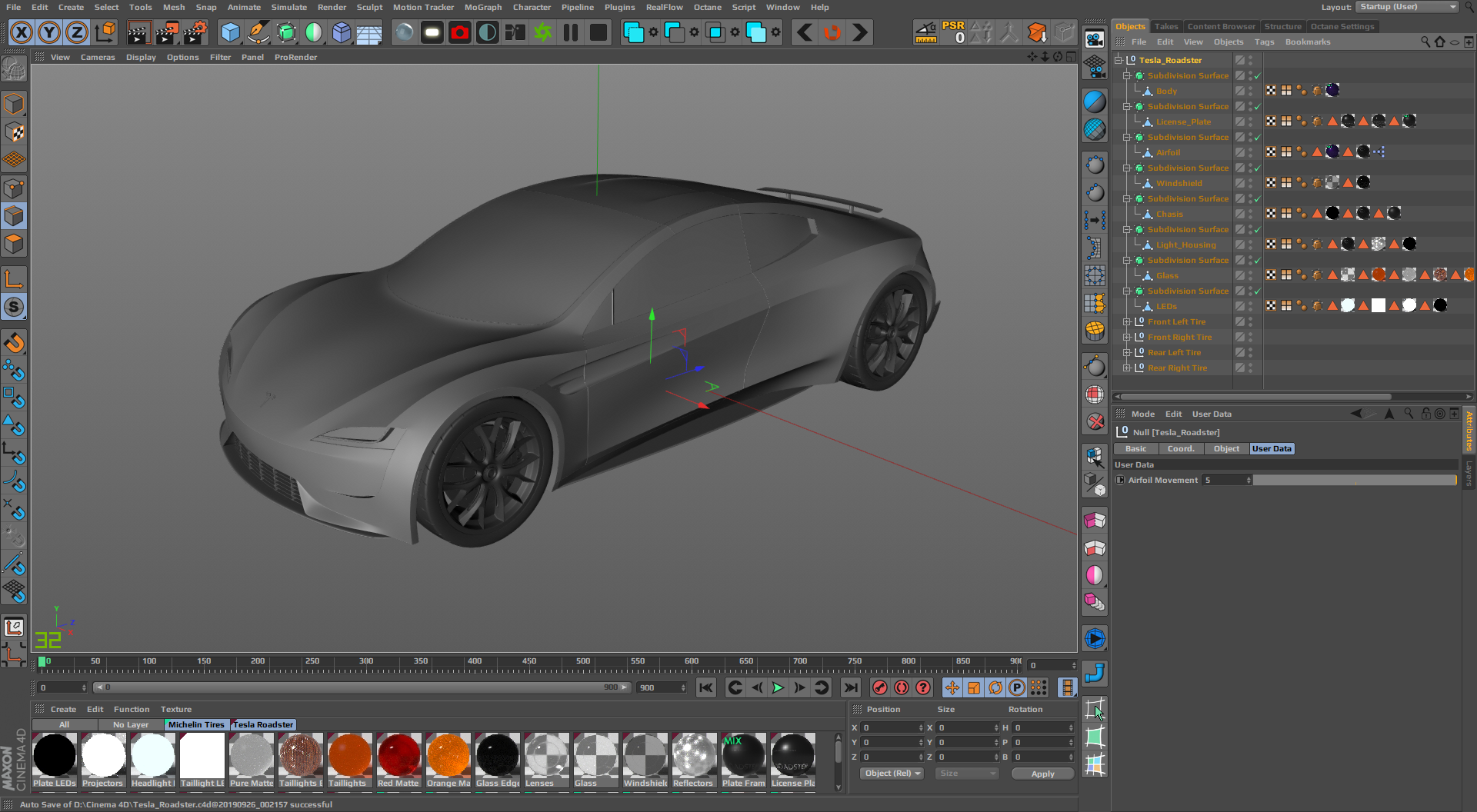Click the Render View clapperboard icon

click(138, 32)
